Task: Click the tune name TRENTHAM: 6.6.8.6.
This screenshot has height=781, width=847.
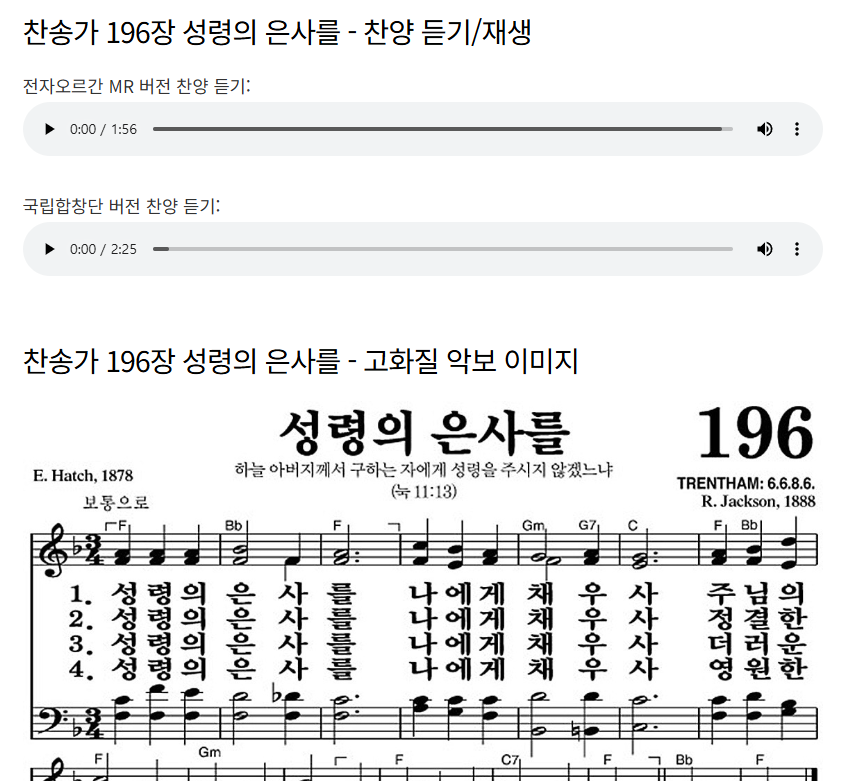Action: click(x=746, y=483)
